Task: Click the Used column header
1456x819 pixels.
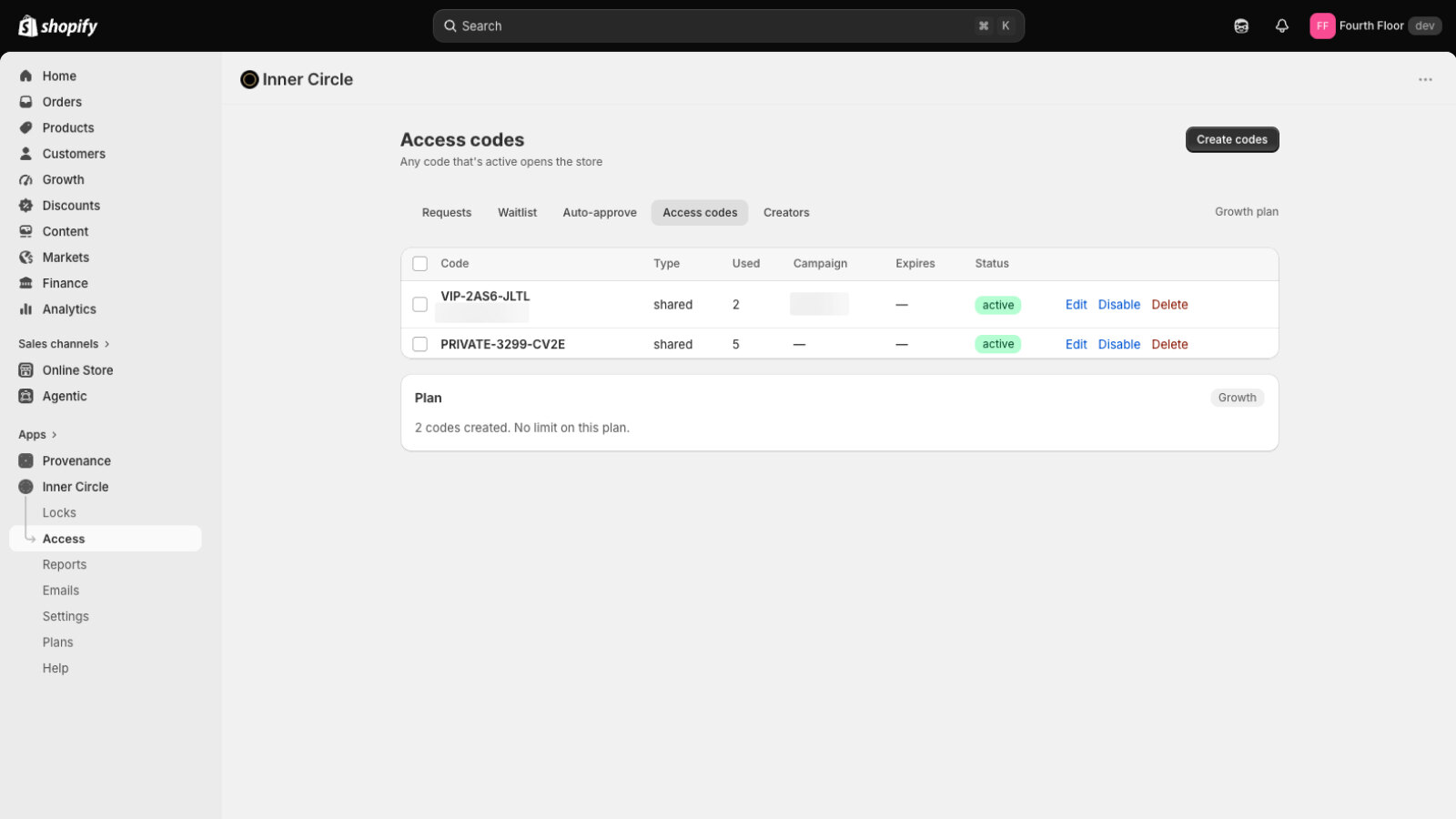Action: click(x=746, y=264)
